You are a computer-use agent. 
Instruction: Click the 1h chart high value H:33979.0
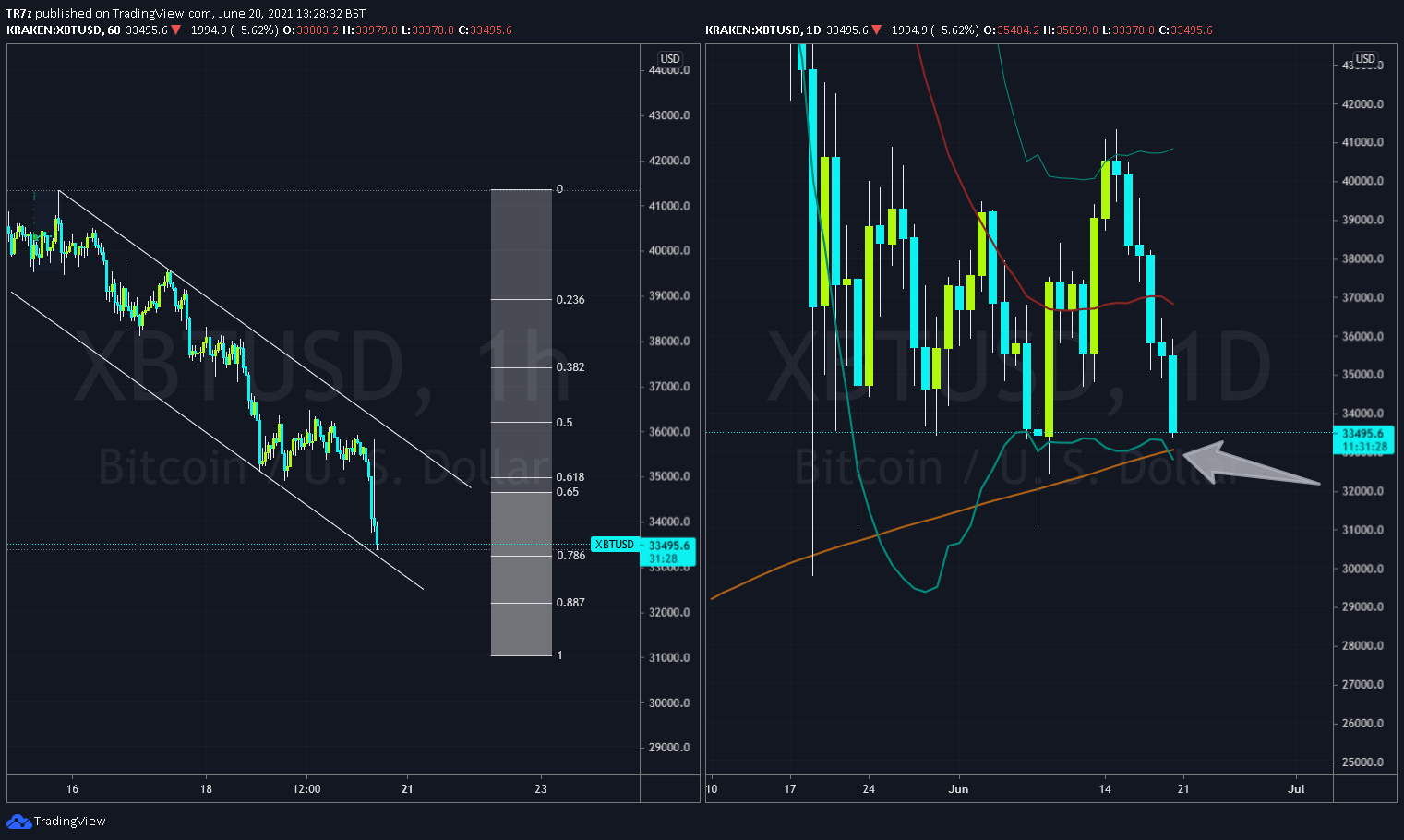click(x=369, y=30)
